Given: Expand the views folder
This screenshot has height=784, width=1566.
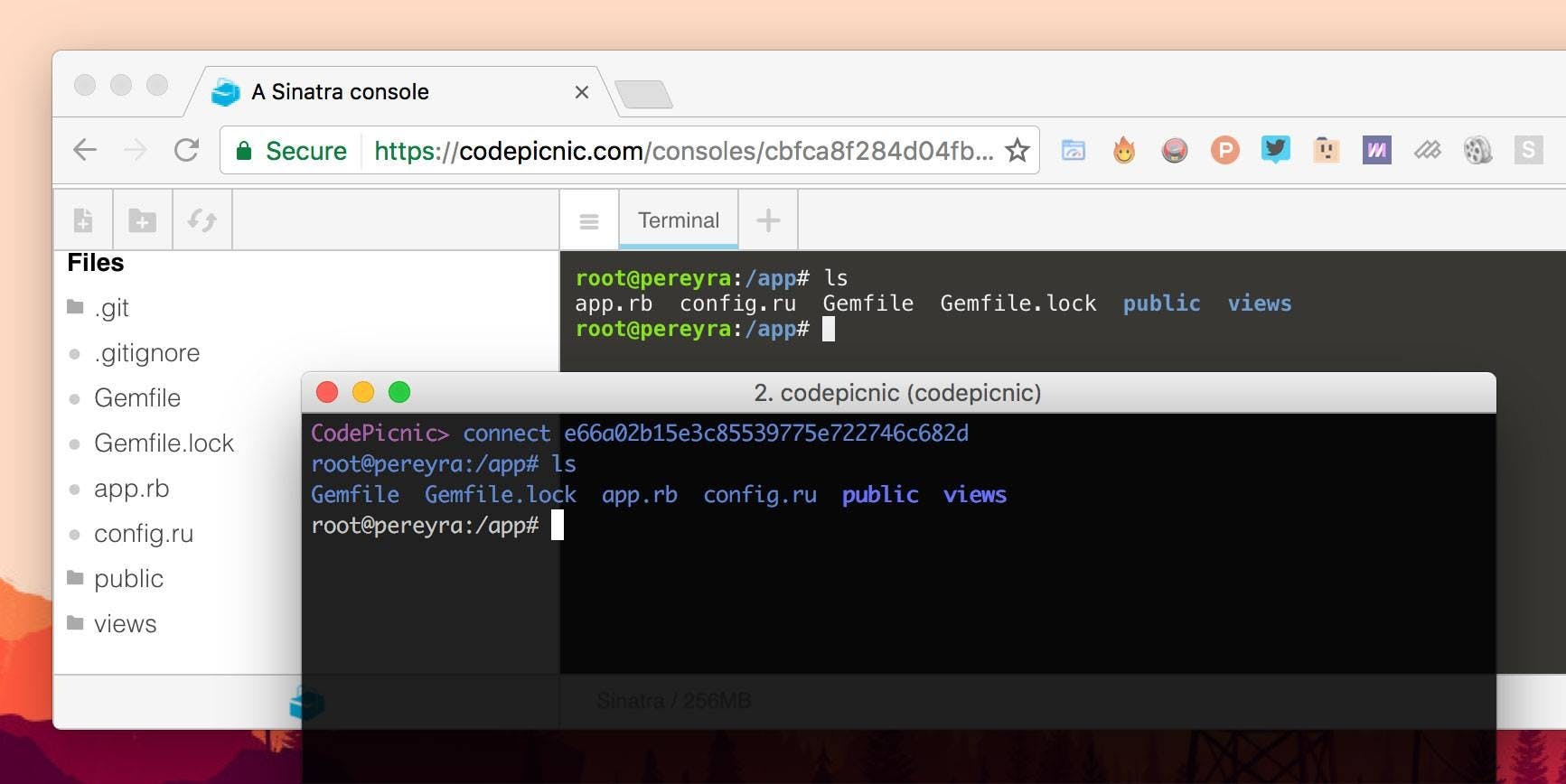Looking at the screenshot, I should pyautogui.click(x=112, y=624).
